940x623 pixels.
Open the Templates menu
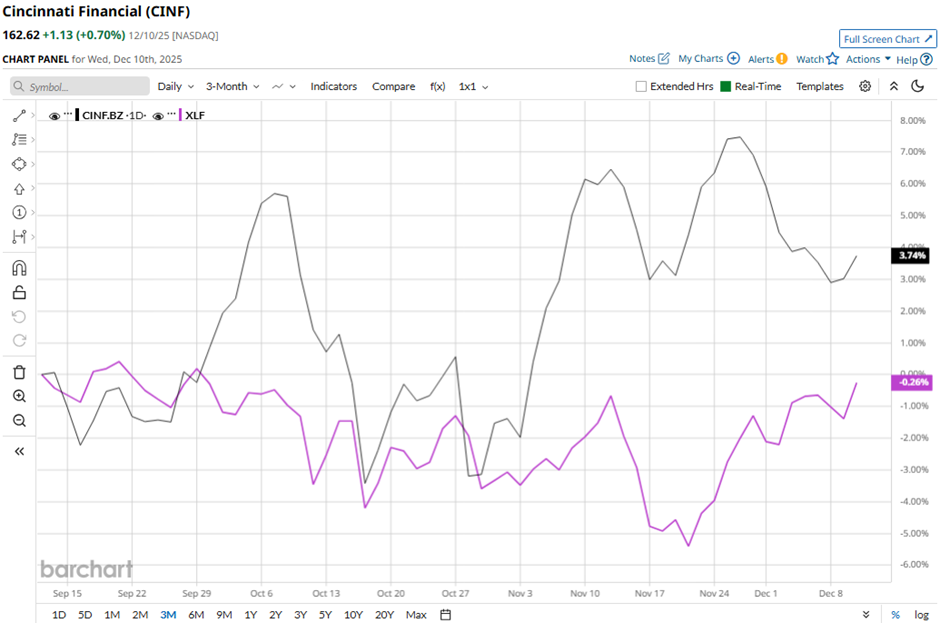pyautogui.click(x=820, y=86)
